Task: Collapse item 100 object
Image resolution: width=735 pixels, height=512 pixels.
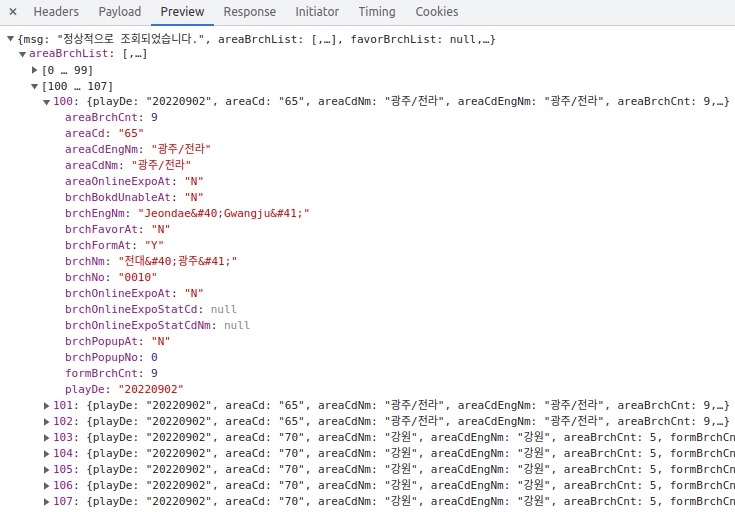Action: point(46,102)
